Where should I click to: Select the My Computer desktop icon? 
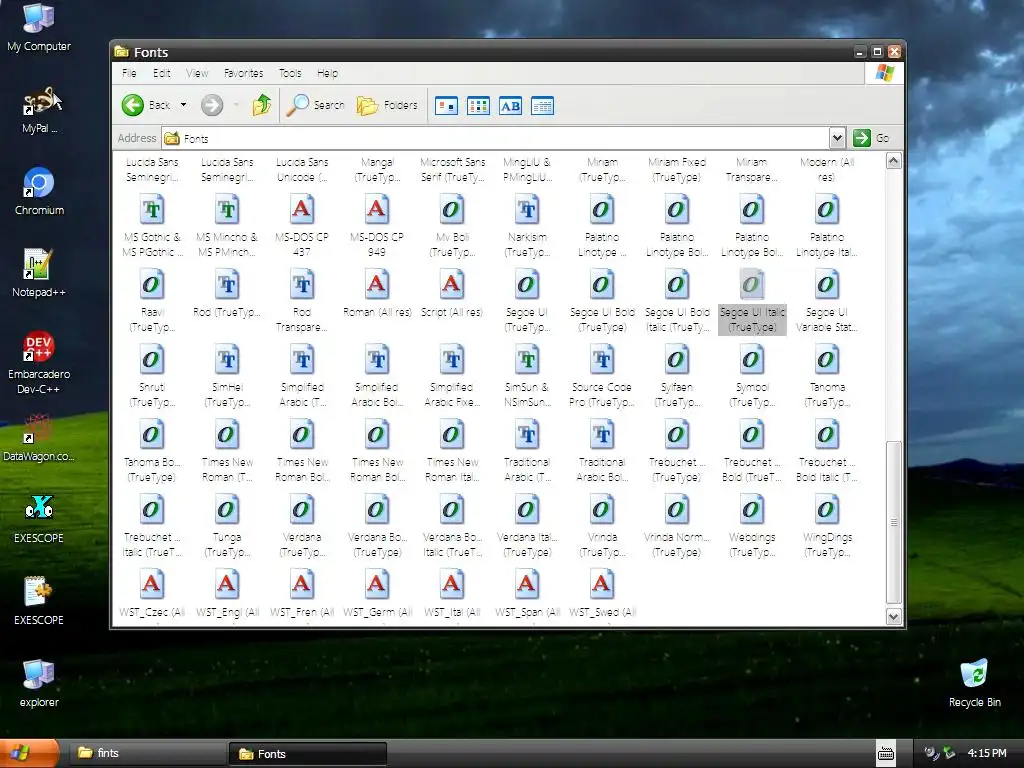tap(39, 28)
